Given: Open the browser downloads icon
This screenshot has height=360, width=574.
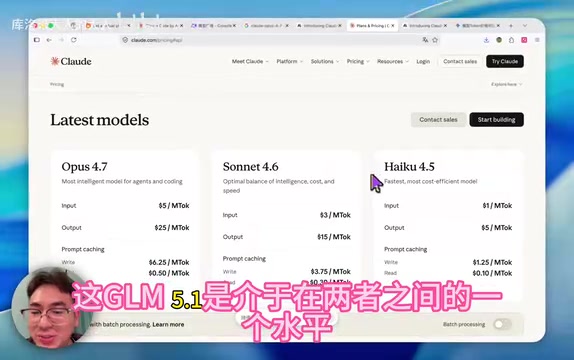Looking at the screenshot, I should (486, 40).
